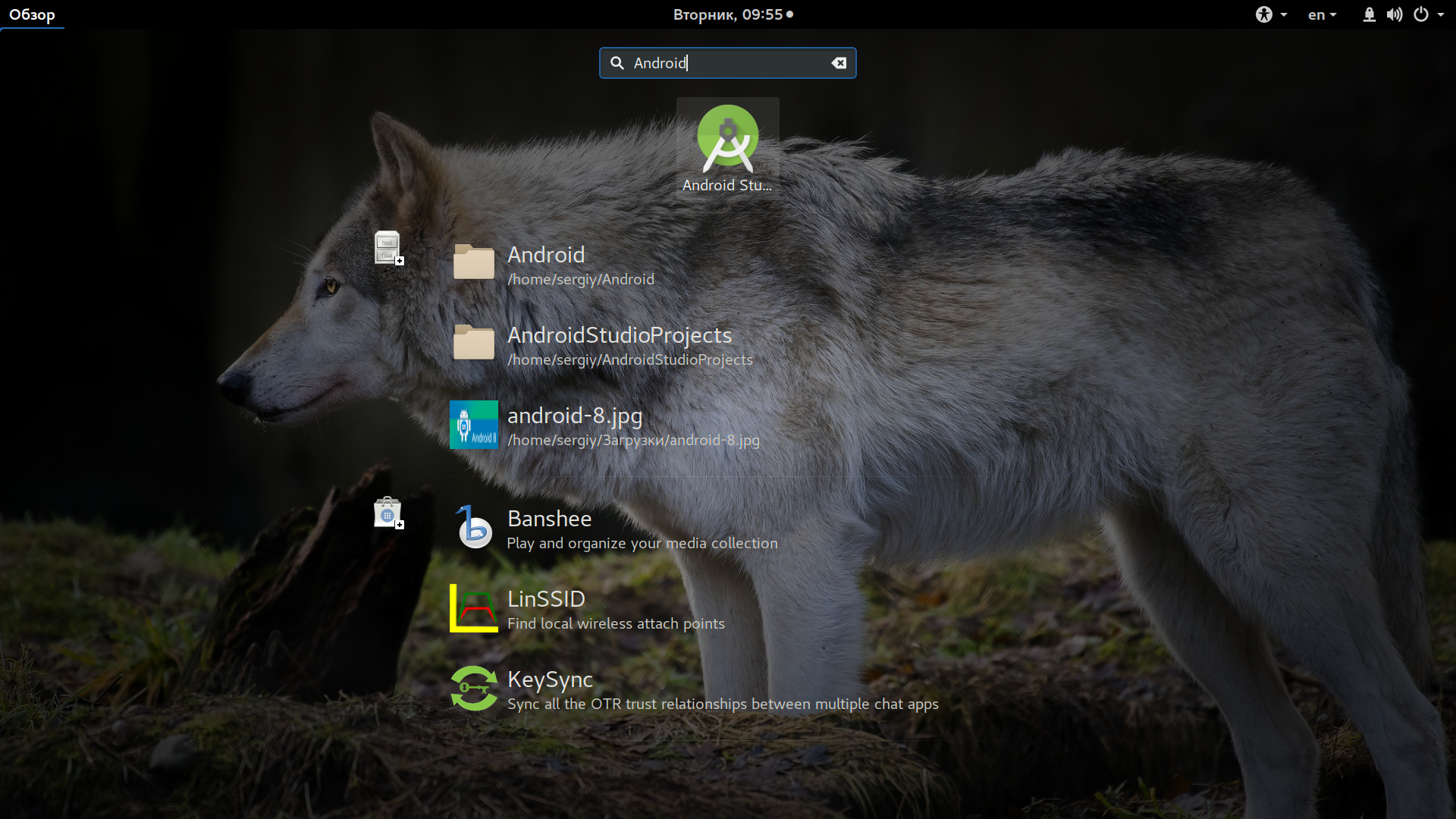Screen dimensions: 1456x819
Task: Select the LinSSID app icon
Action: [474, 608]
